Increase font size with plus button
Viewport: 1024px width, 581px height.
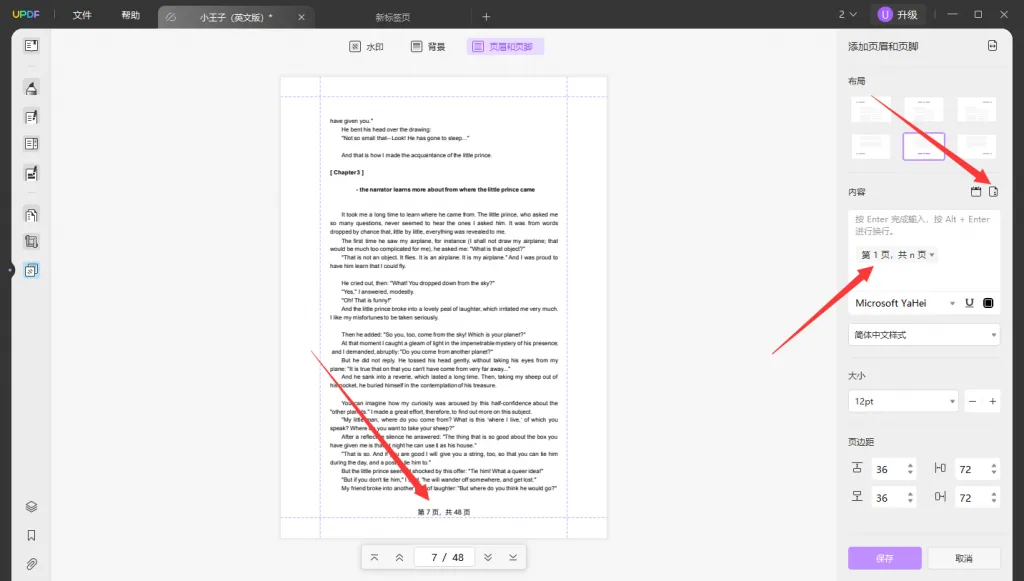(x=993, y=401)
